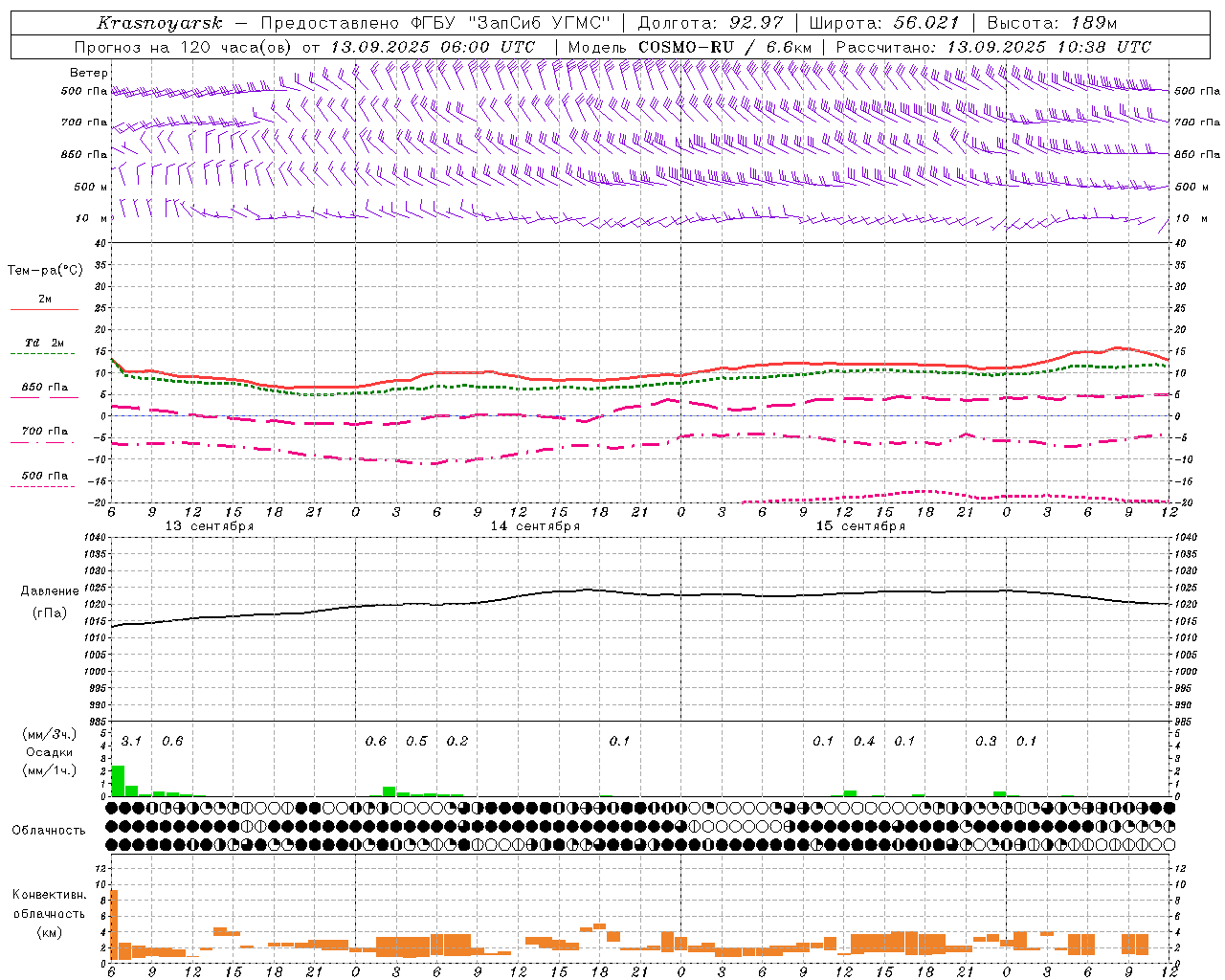Click the dotted 500 гПа temperature legend line

[x=43, y=486]
